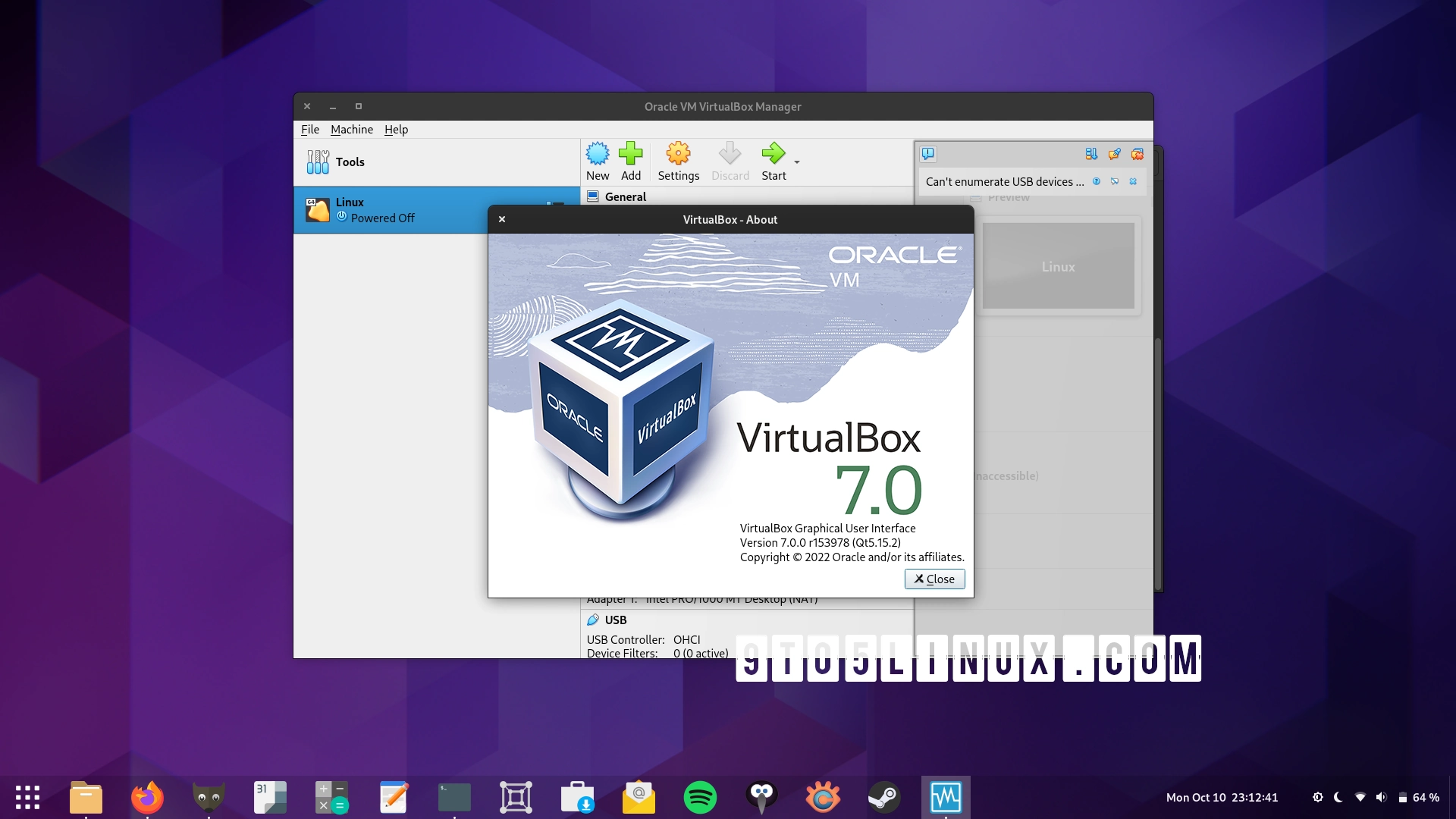Click the help icon on USB notification
Screen dimensions: 1456x819
[x=1097, y=181]
